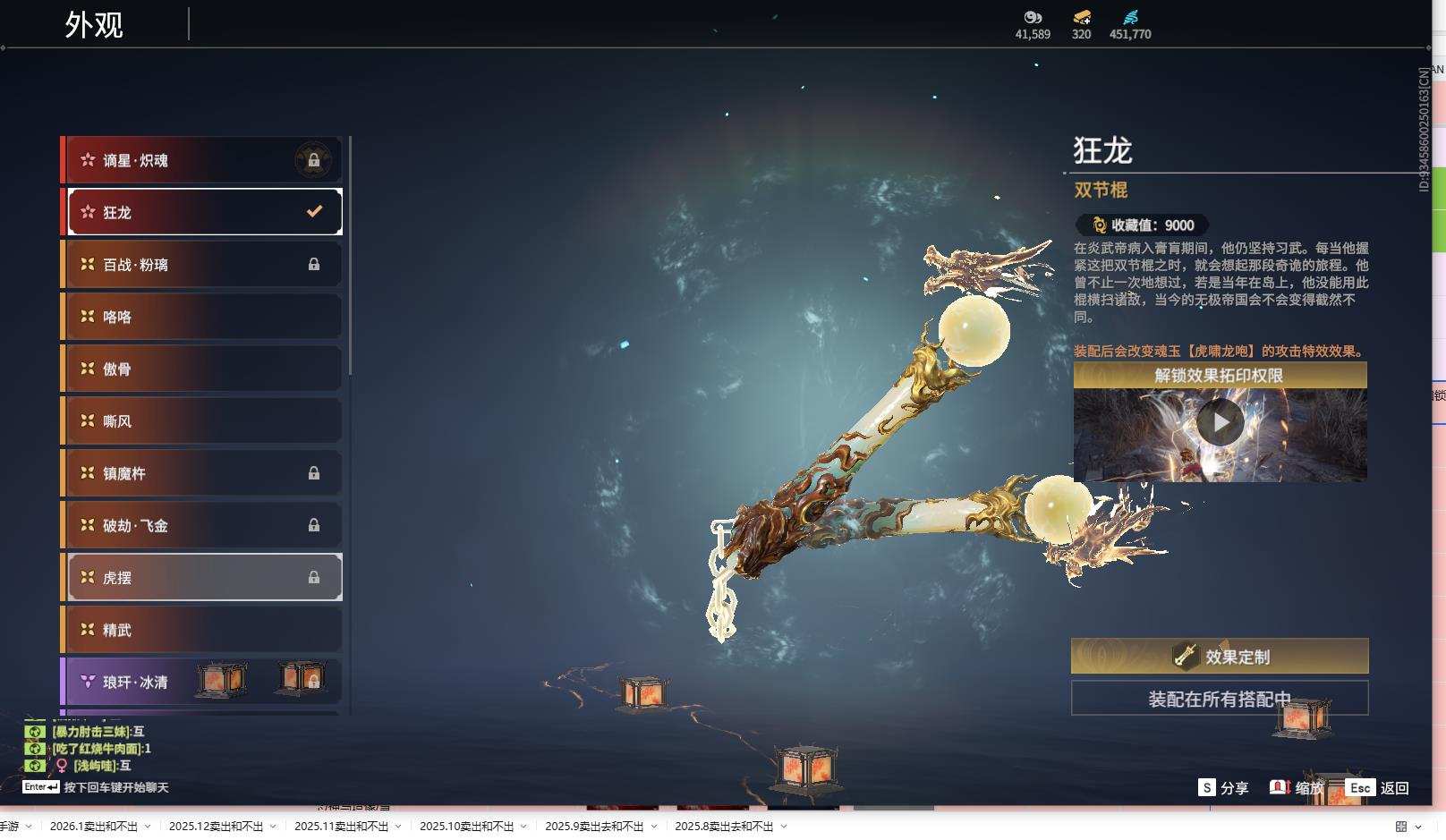
Task: Click the checkmark on the selected 狂龙 skin
Action: 312,212
